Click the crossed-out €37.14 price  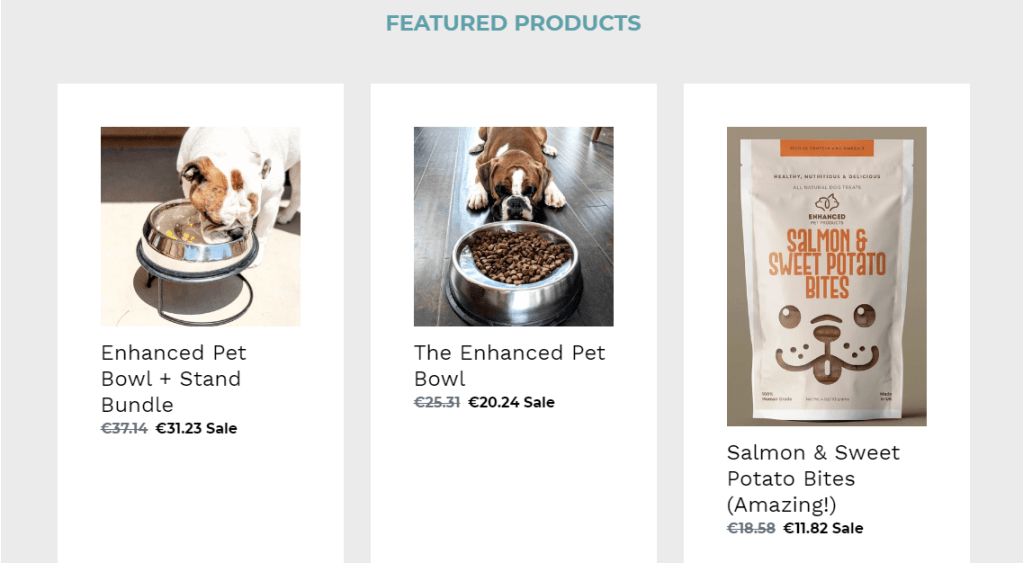[x=125, y=428]
